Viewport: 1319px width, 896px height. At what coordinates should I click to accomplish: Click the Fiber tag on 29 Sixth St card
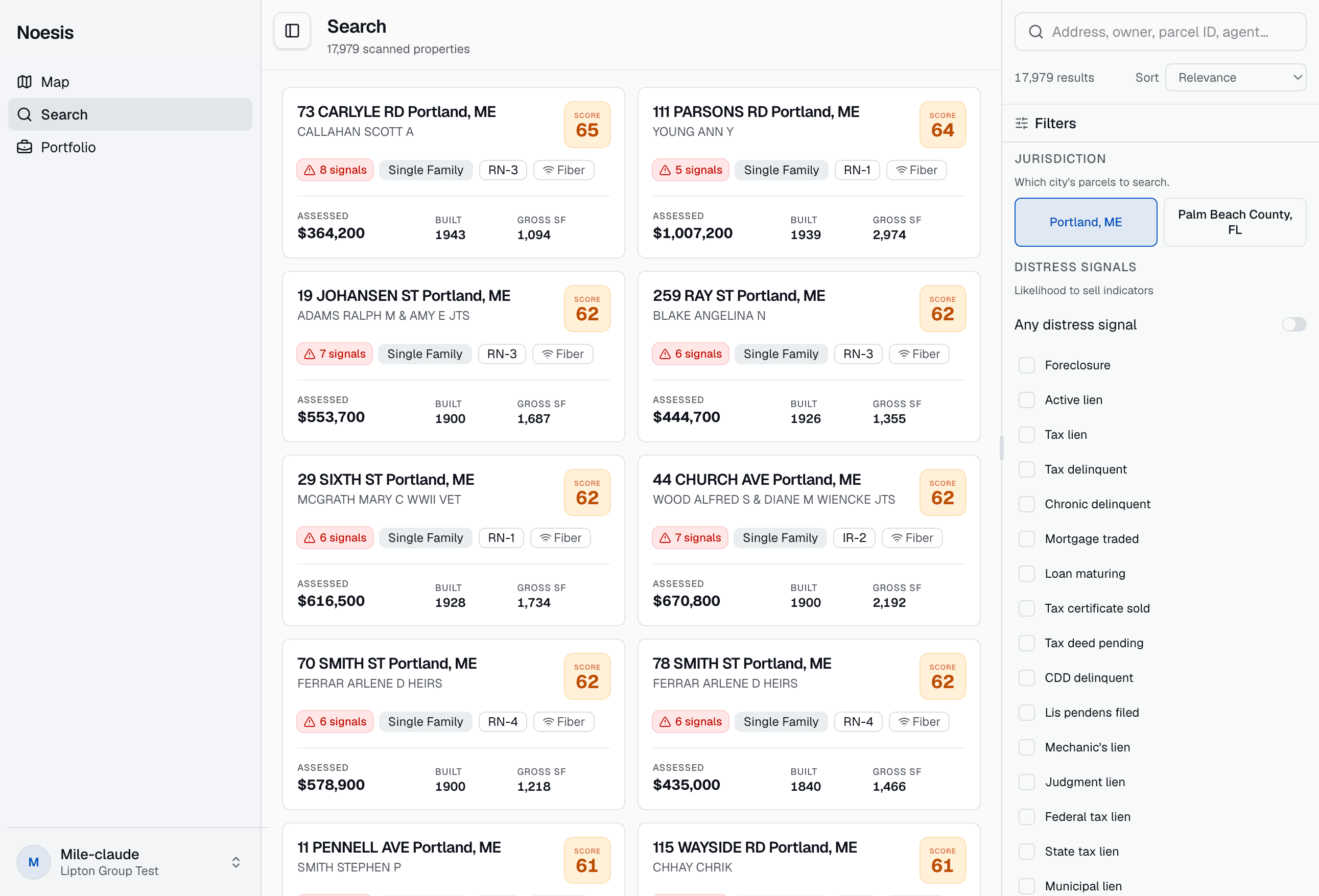[x=560, y=537]
